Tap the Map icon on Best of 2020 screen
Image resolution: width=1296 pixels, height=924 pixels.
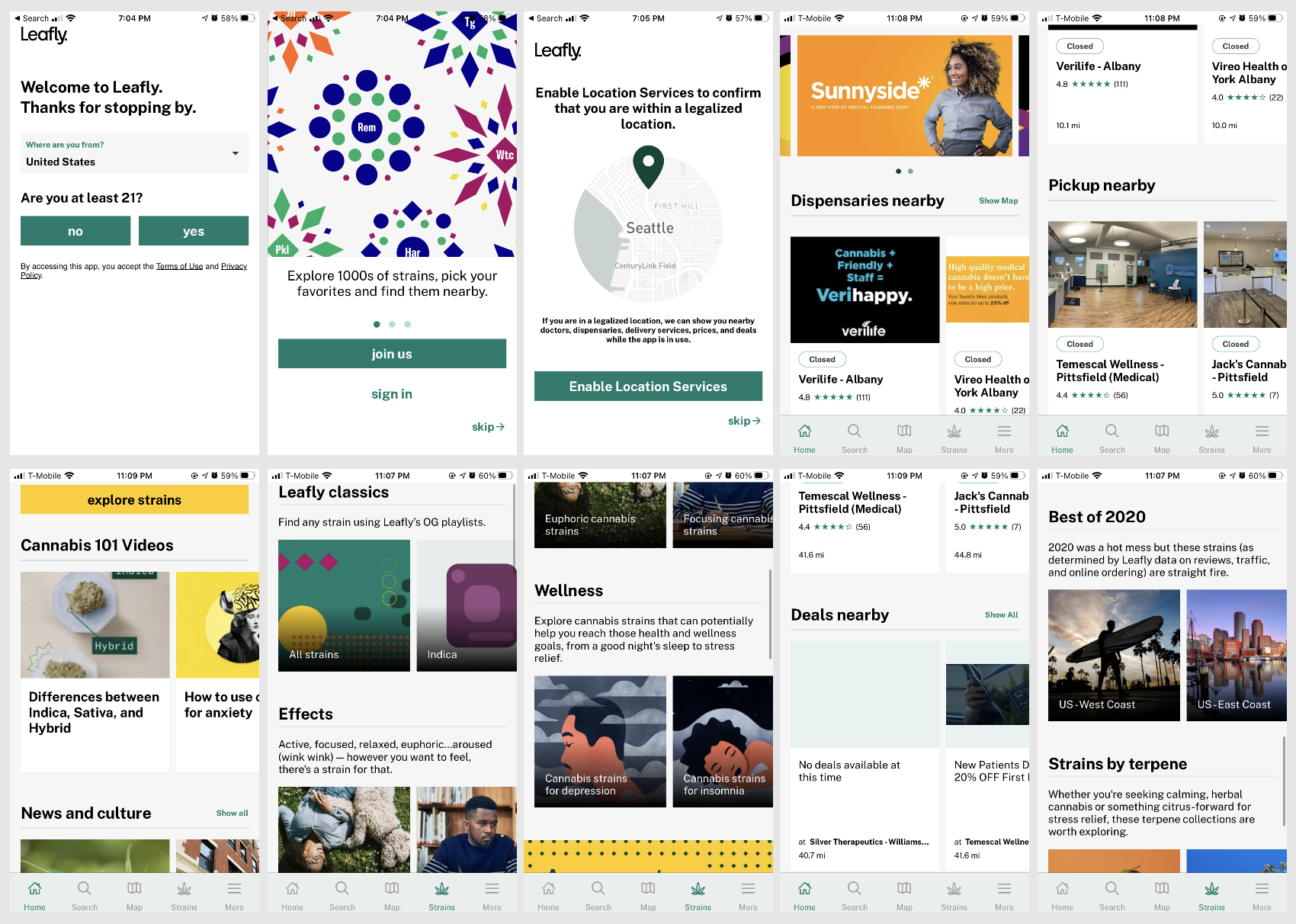coord(1162,896)
